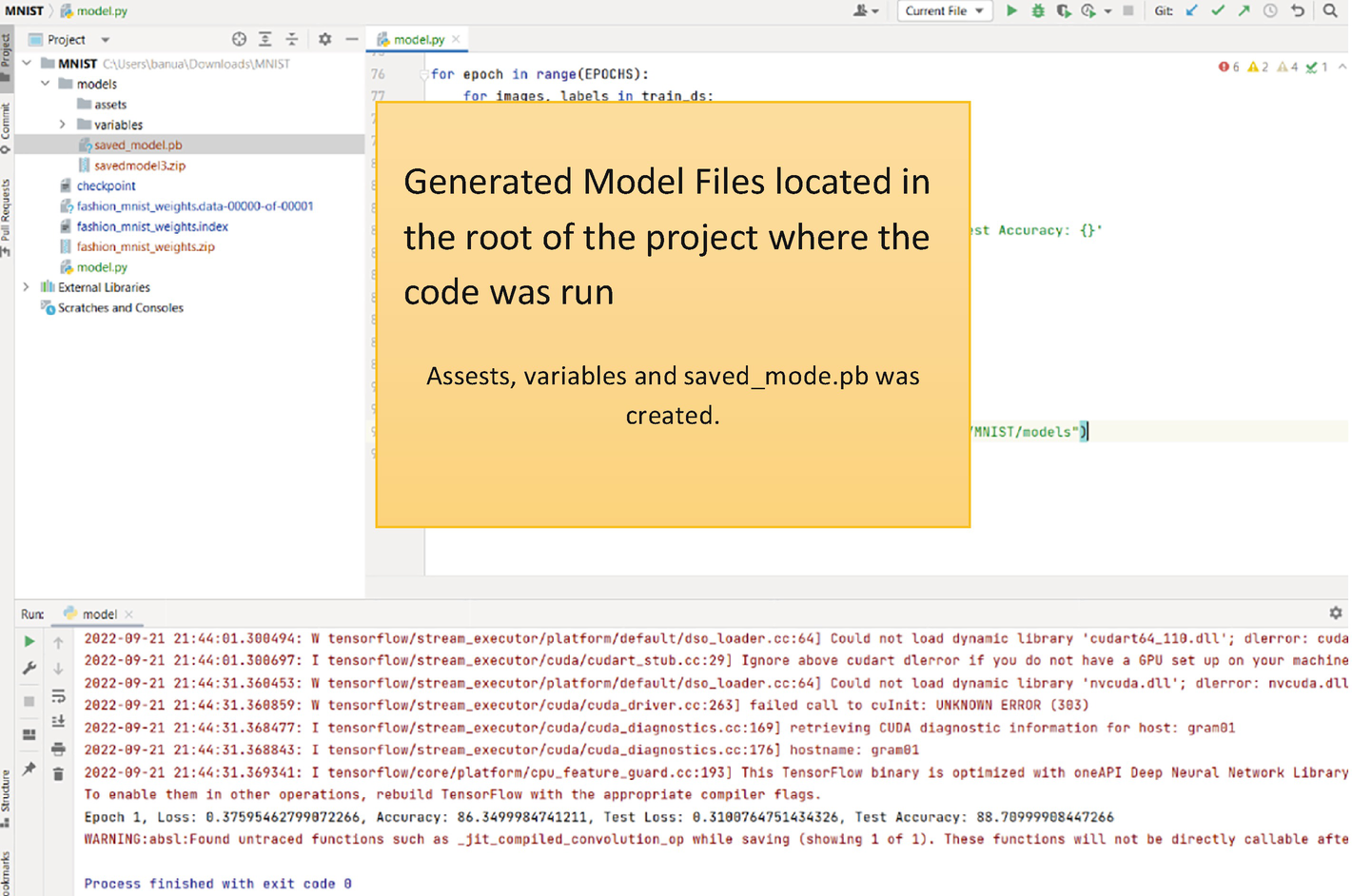The width and height of the screenshot is (1352, 896).
Task: Push commits with the green Git arrow
Action: [x=1244, y=10]
